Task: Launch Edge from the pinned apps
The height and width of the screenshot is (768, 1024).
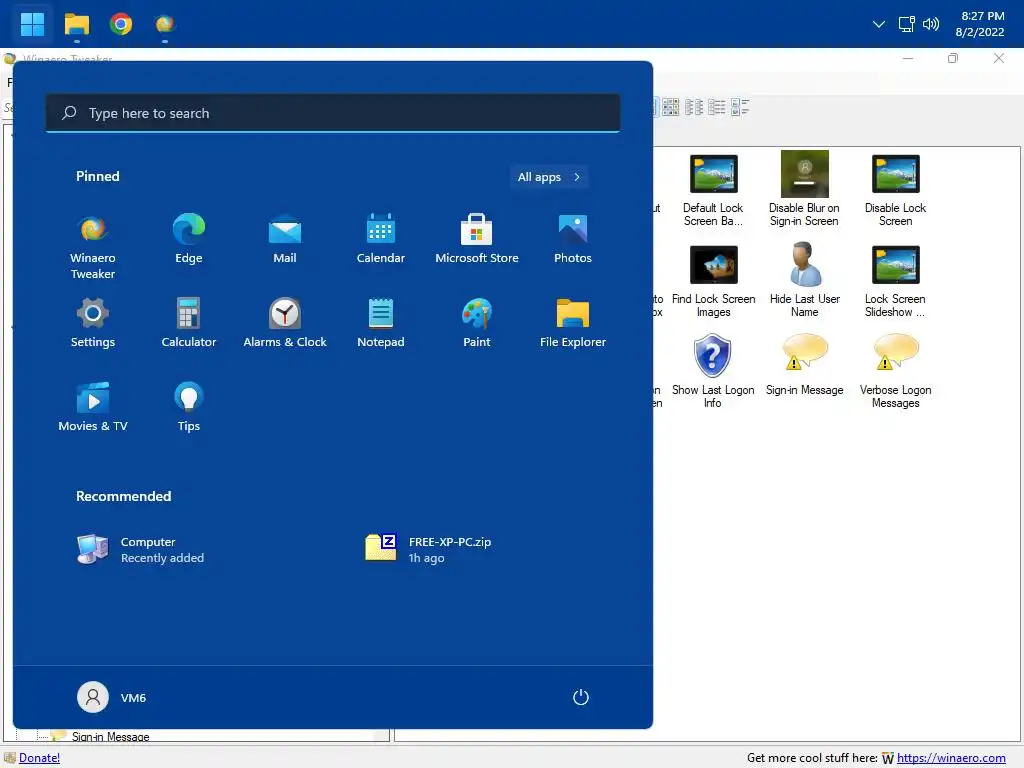Action: click(x=189, y=238)
